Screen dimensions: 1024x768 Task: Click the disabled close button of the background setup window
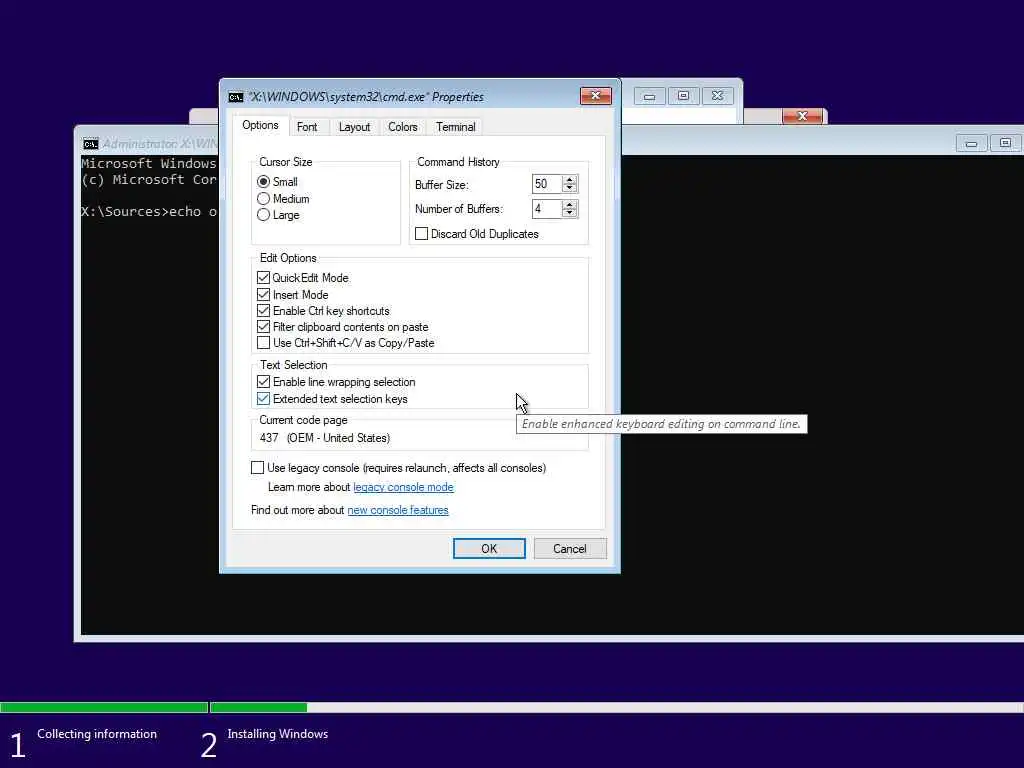(717, 97)
